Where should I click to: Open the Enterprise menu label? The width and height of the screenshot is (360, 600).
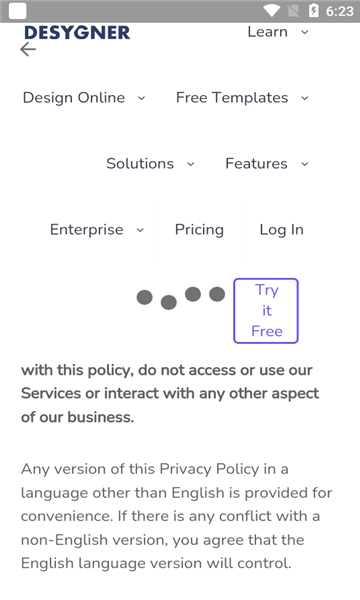coord(87,230)
